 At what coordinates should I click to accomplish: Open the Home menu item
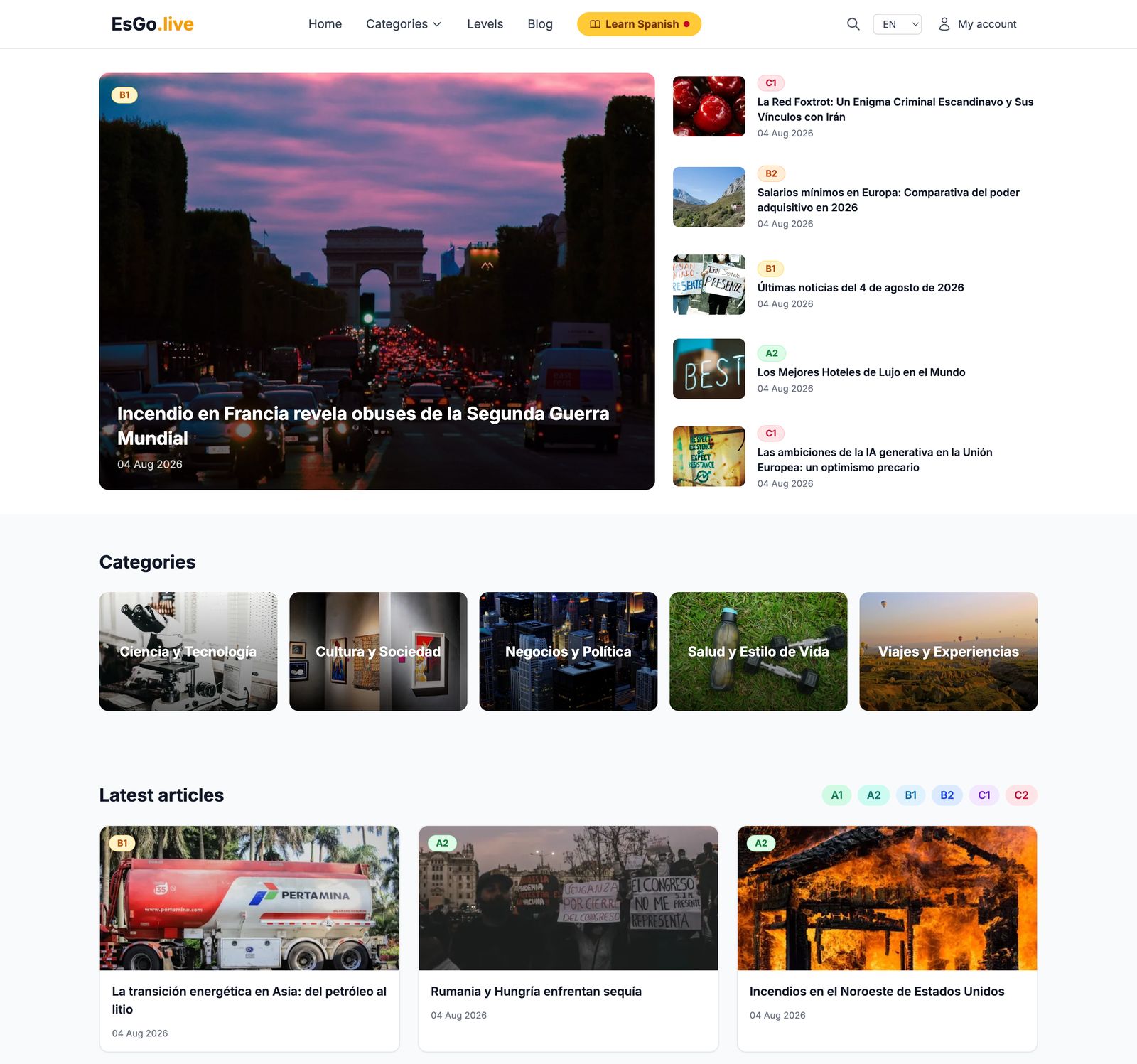point(325,24)
